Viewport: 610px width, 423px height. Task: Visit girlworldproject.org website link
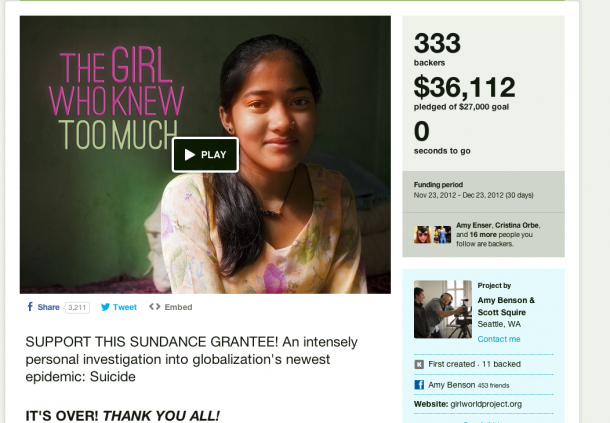(x=486, y=404)
